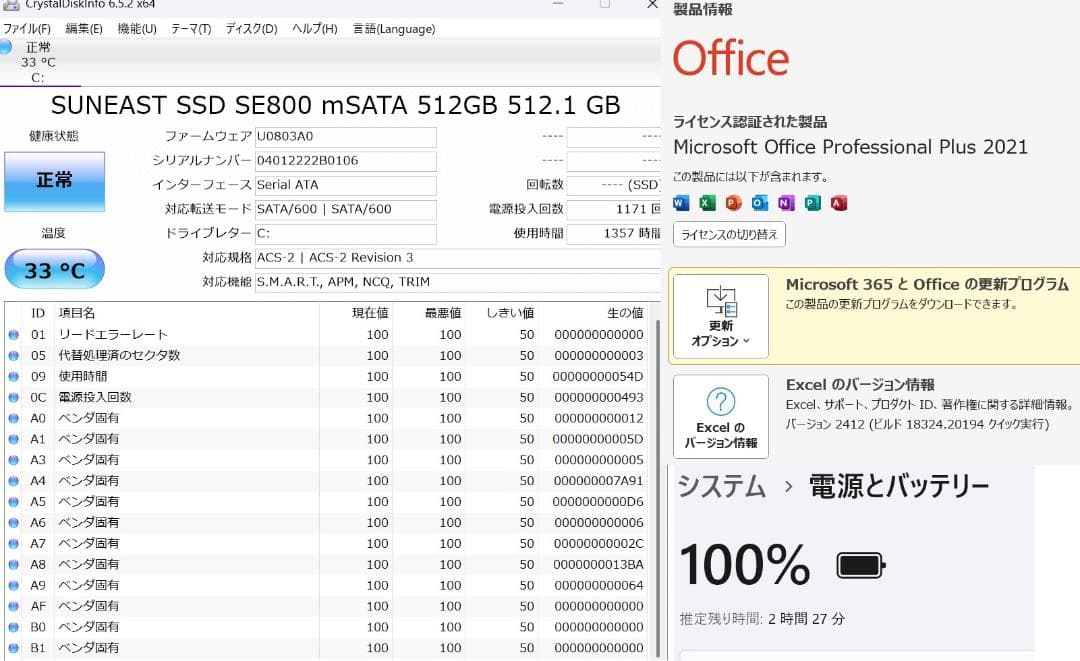
Task: Click the 33 °C temperature gauge
Action: [x=54, y=268]
